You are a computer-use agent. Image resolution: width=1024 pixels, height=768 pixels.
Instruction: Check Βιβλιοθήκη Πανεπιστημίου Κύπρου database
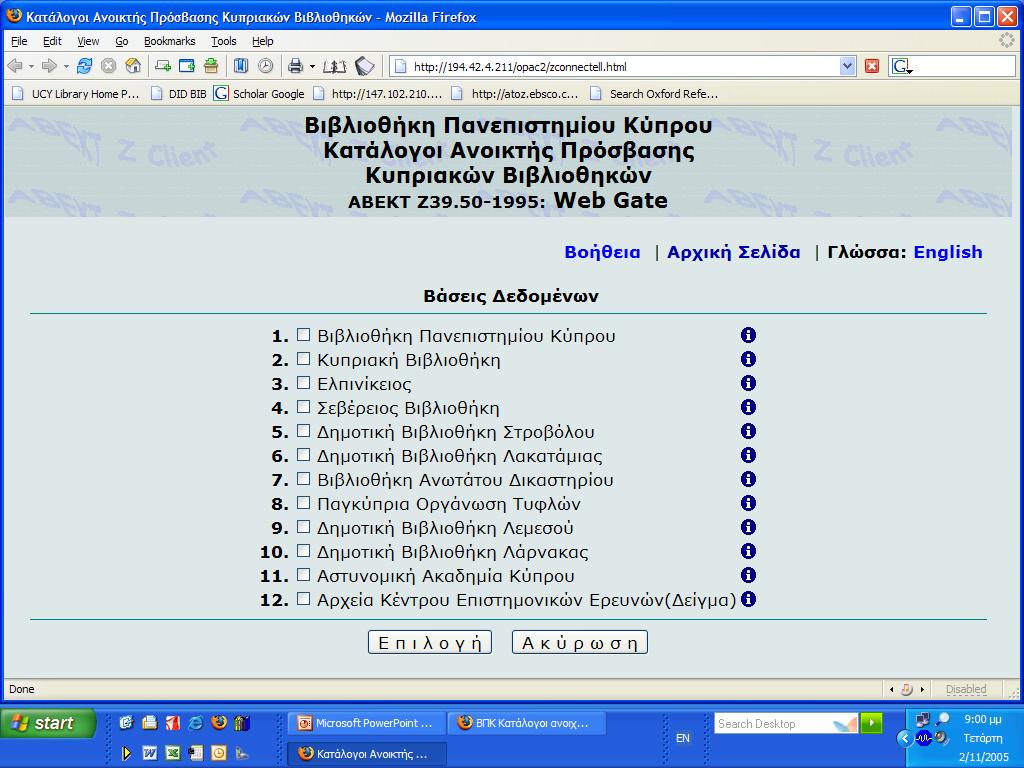click(x=303, y=334)
